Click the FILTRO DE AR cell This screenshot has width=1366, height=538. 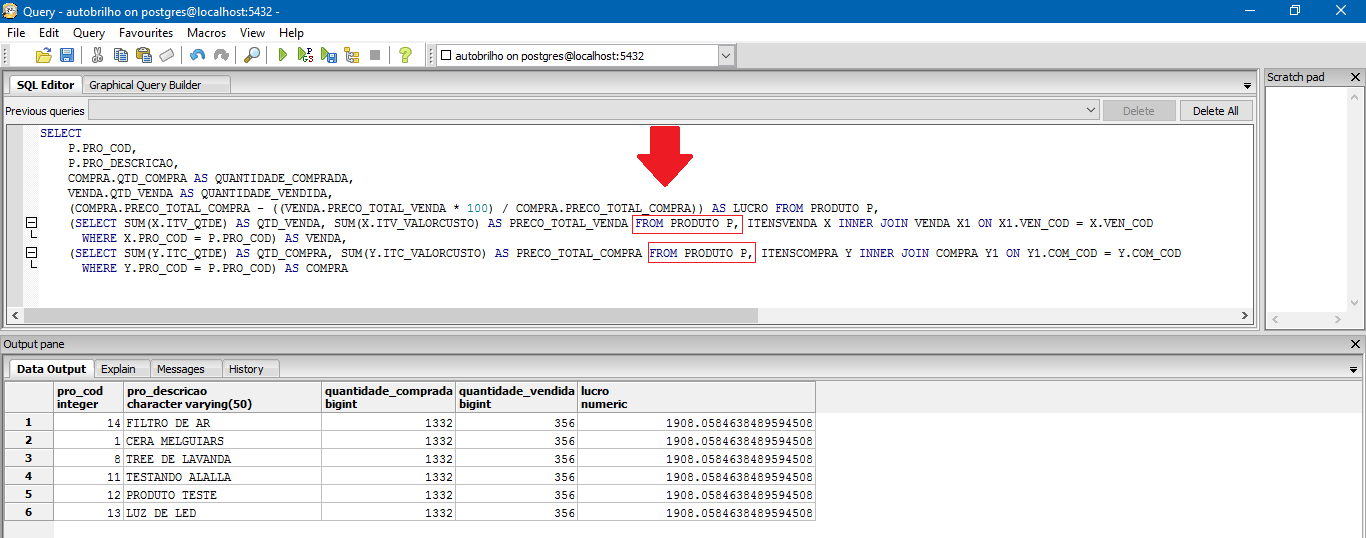[x=222, y=423]
